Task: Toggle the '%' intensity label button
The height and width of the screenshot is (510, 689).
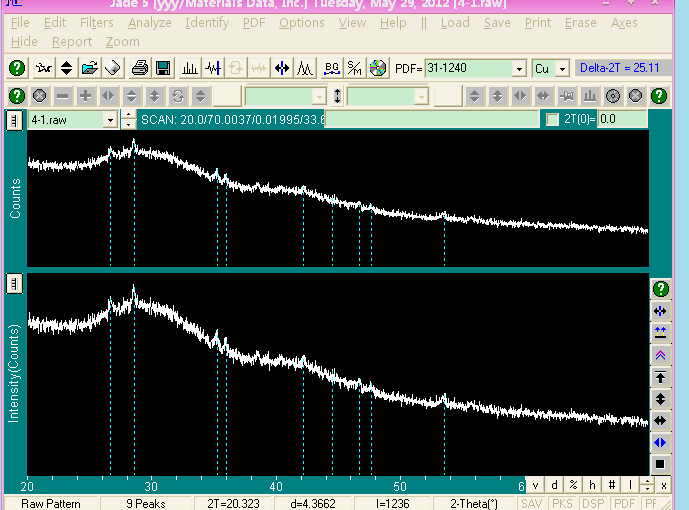Action: (x=573, y=485)
